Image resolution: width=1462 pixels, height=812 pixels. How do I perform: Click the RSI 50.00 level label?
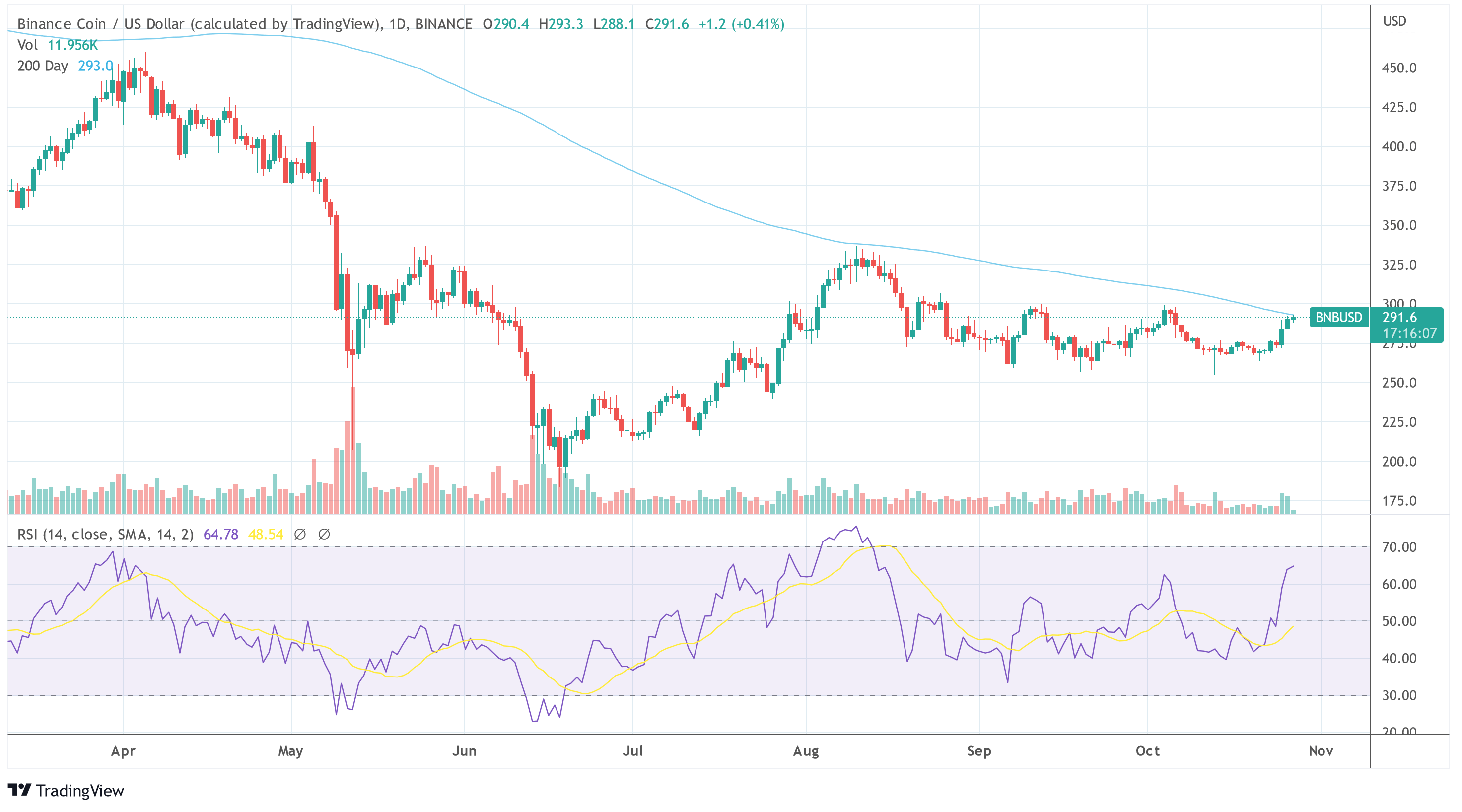1399,621
